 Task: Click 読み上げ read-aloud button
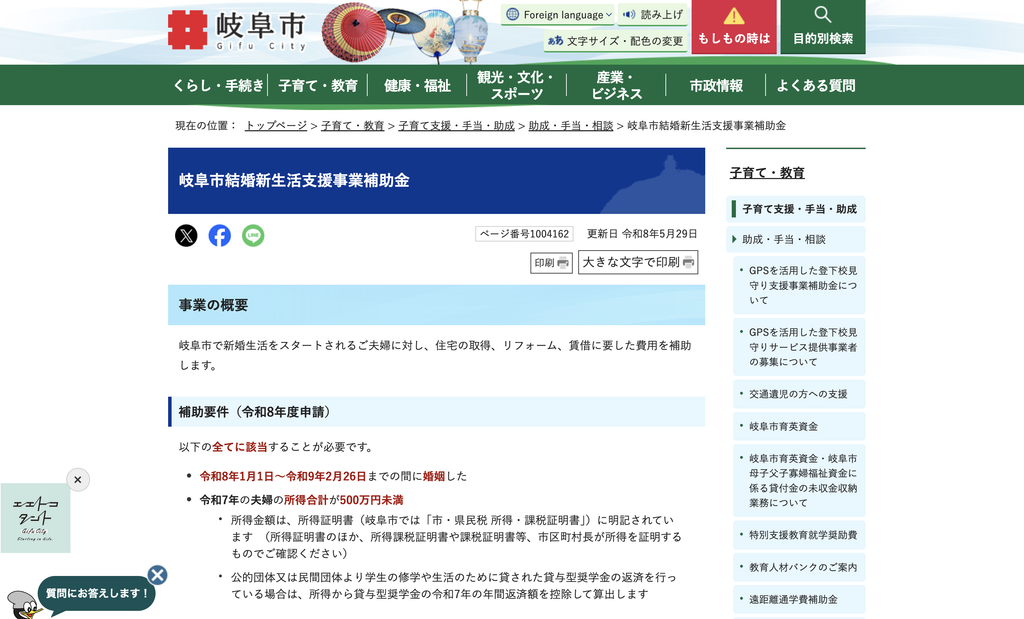[x=653, y=14]
